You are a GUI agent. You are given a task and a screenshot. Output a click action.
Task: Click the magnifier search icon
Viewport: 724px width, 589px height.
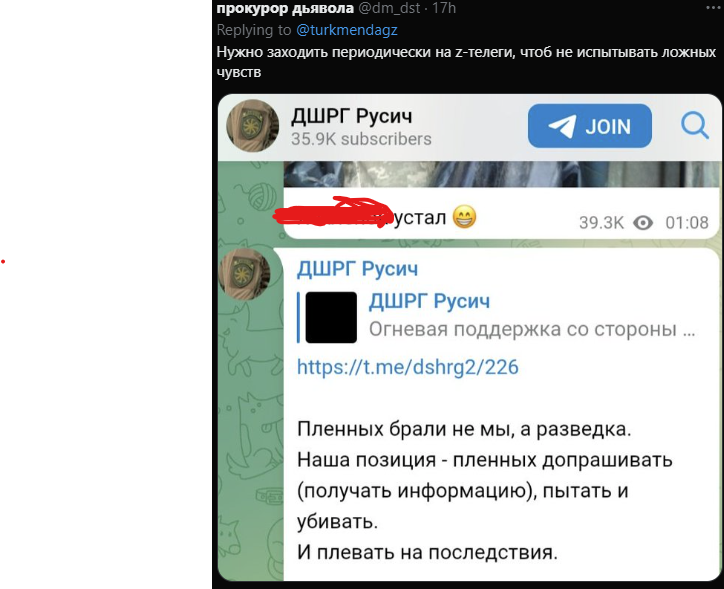pos(695,125)
